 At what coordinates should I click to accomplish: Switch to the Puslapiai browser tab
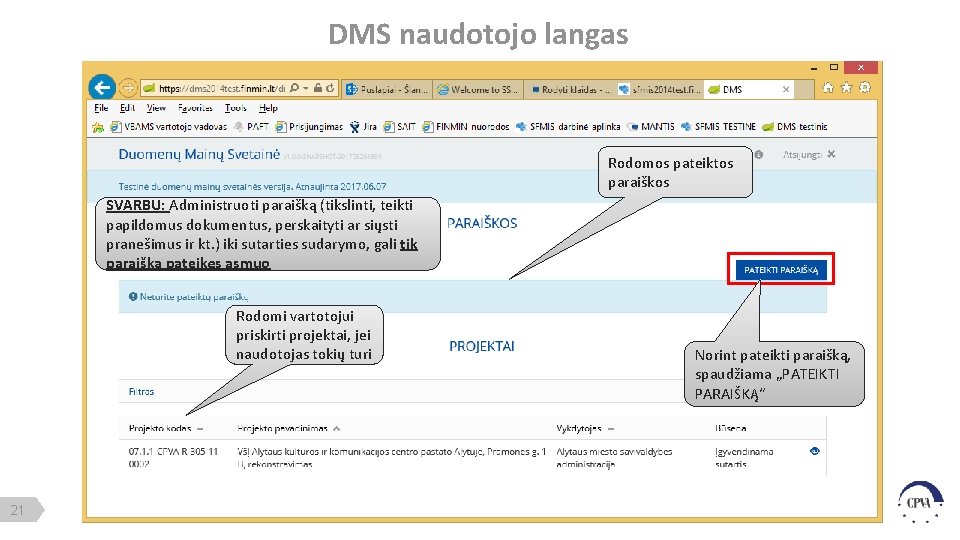click(388, 89)
